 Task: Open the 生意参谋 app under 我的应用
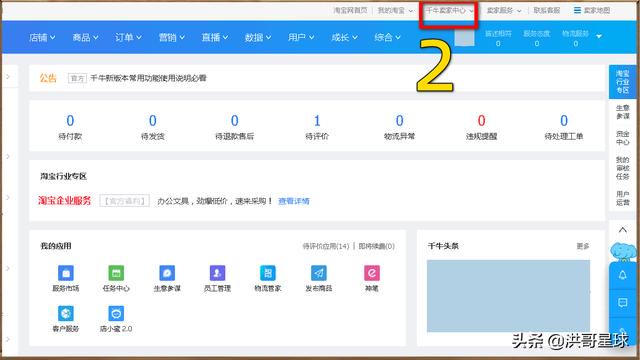point(167,273)
